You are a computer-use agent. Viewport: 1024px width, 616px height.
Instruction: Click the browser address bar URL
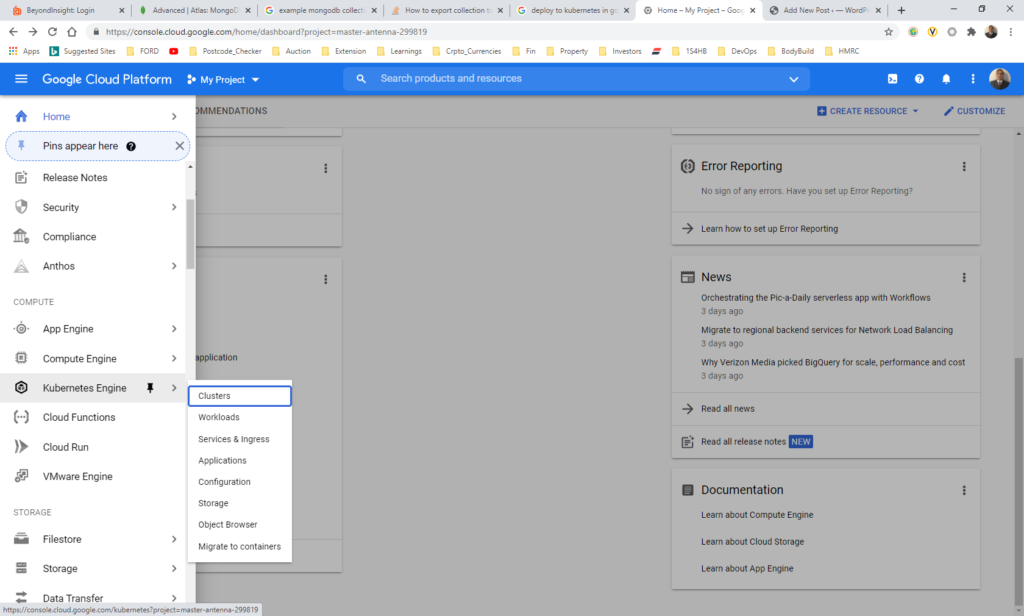tap(266, 31)
